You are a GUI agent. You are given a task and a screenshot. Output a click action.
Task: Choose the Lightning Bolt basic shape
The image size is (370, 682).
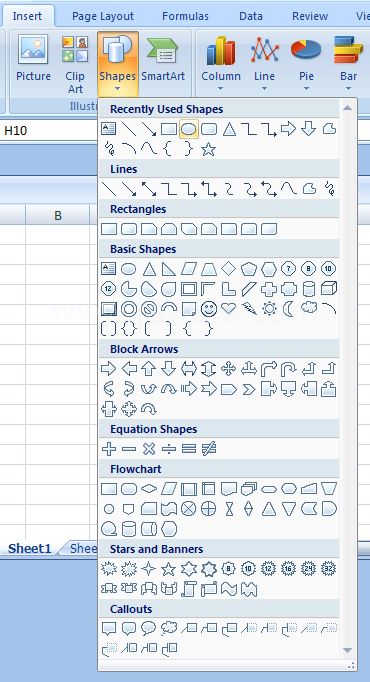click(249, 308)
